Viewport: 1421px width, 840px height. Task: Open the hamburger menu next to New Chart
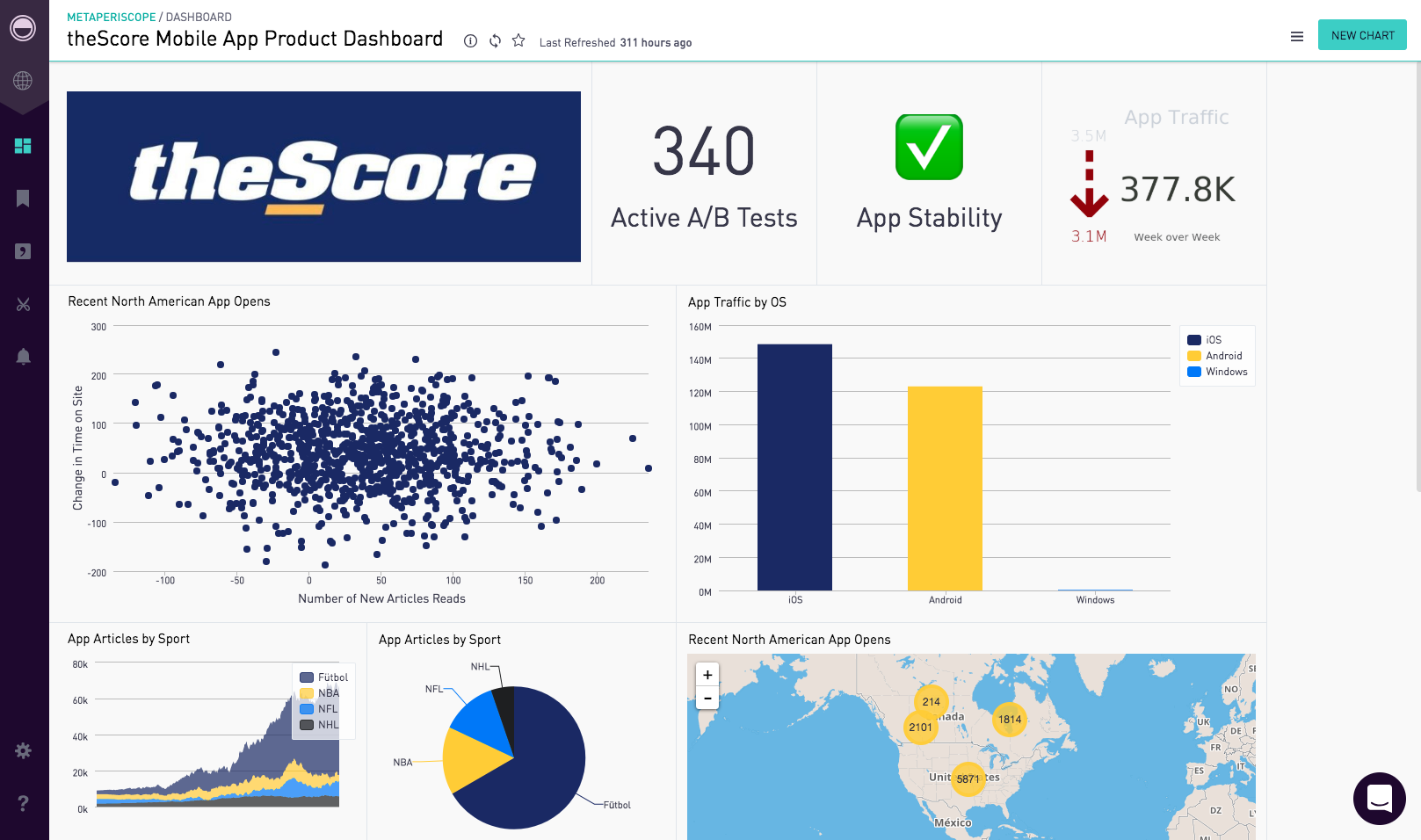(x=1297, y=36)
